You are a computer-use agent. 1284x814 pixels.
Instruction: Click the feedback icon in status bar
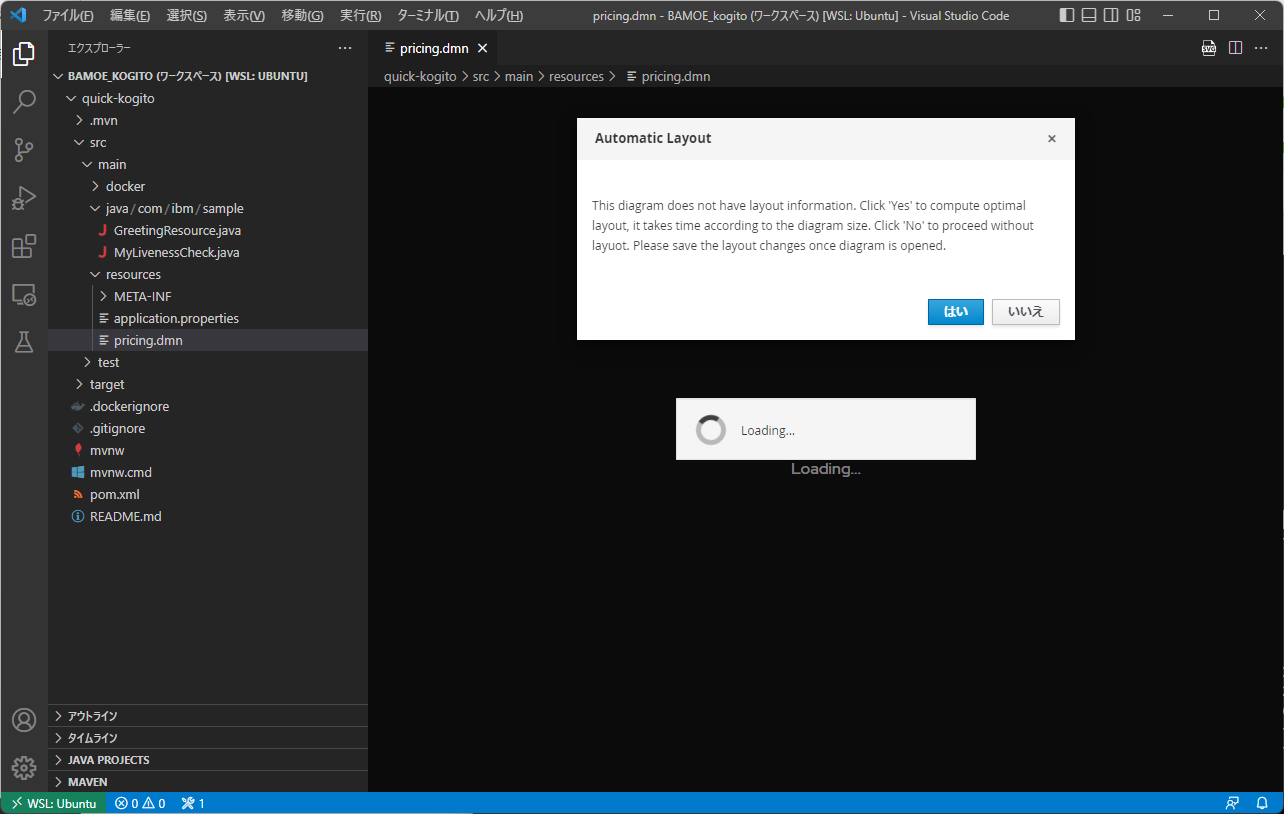pyautogui.click(x=1233, y=803)
